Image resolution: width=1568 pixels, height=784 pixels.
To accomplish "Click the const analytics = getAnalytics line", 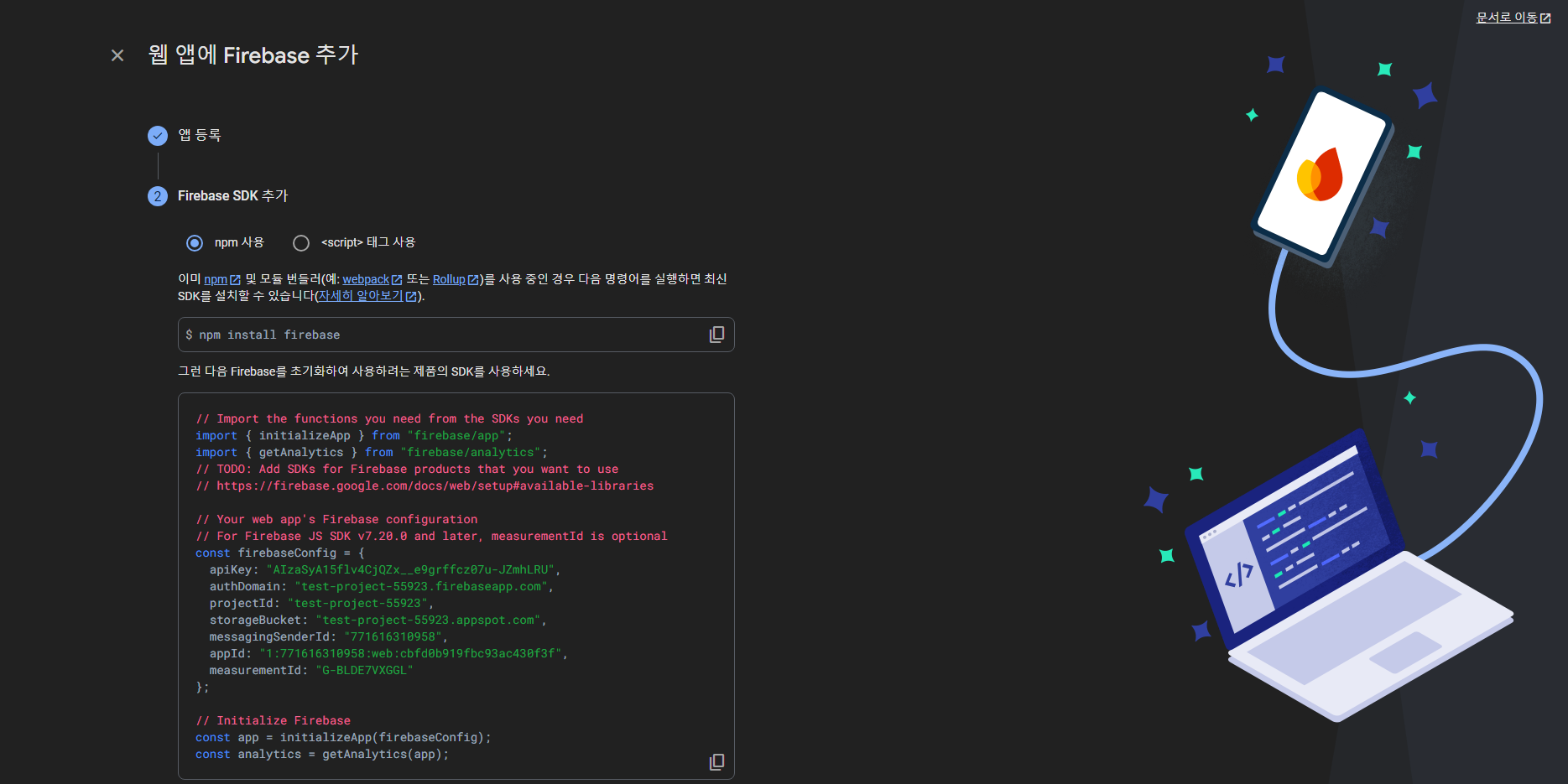I will coord(322,754).
